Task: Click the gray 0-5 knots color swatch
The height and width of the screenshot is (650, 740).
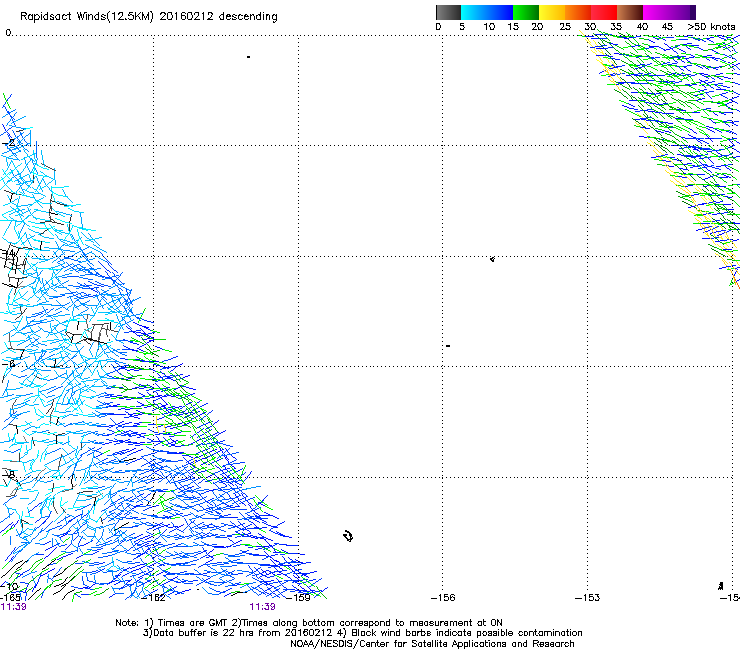Action: coord(448,12)
